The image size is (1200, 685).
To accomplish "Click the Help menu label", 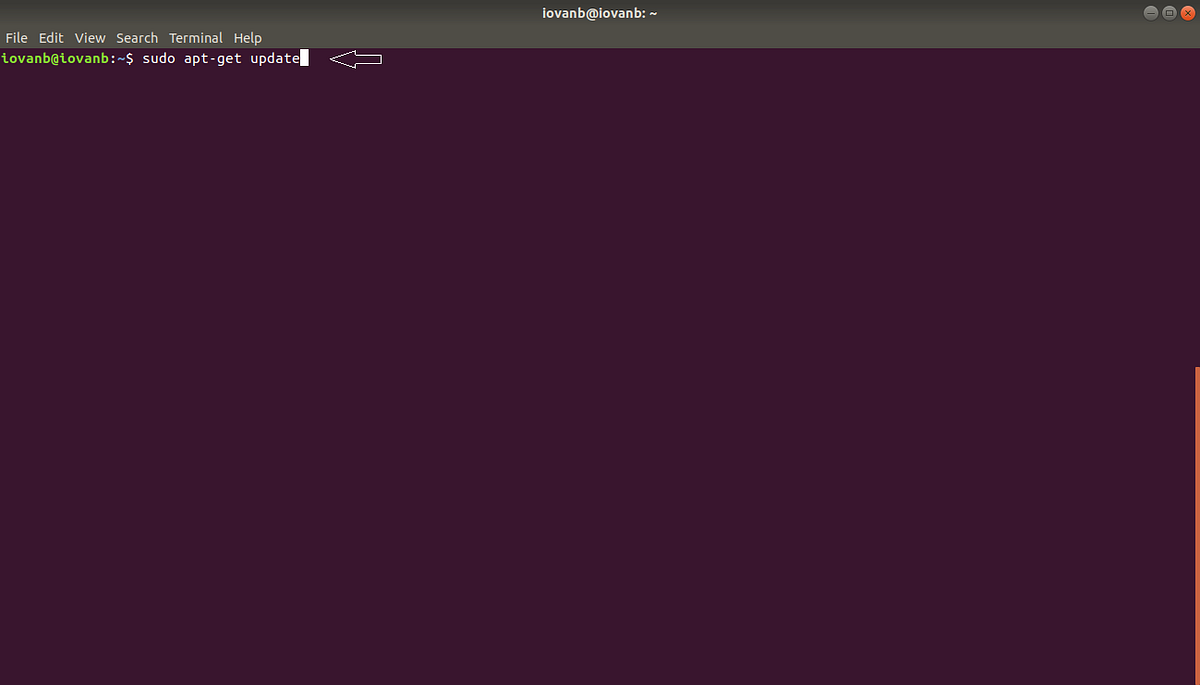I will (247, 37).
